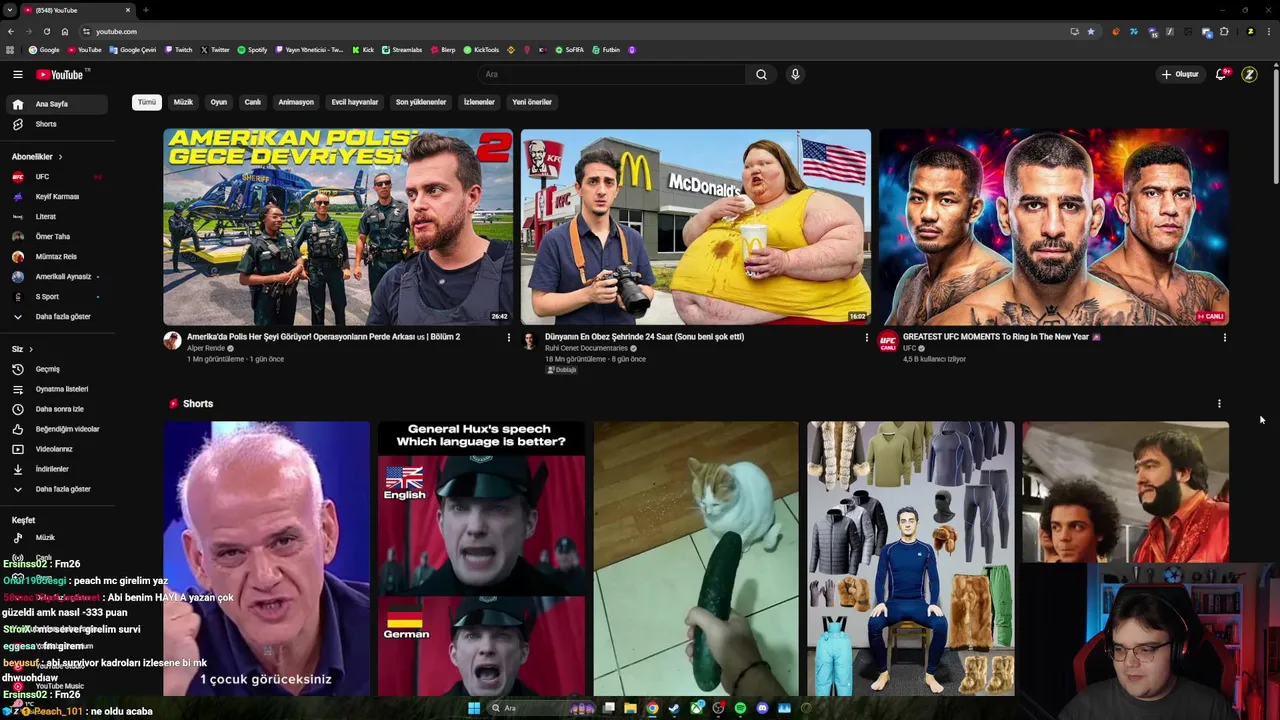Screen dimensions: 1280x720
Task: Open options for Dünyanın En Obez Şehrinde video
Action: (x=866, y=338)
